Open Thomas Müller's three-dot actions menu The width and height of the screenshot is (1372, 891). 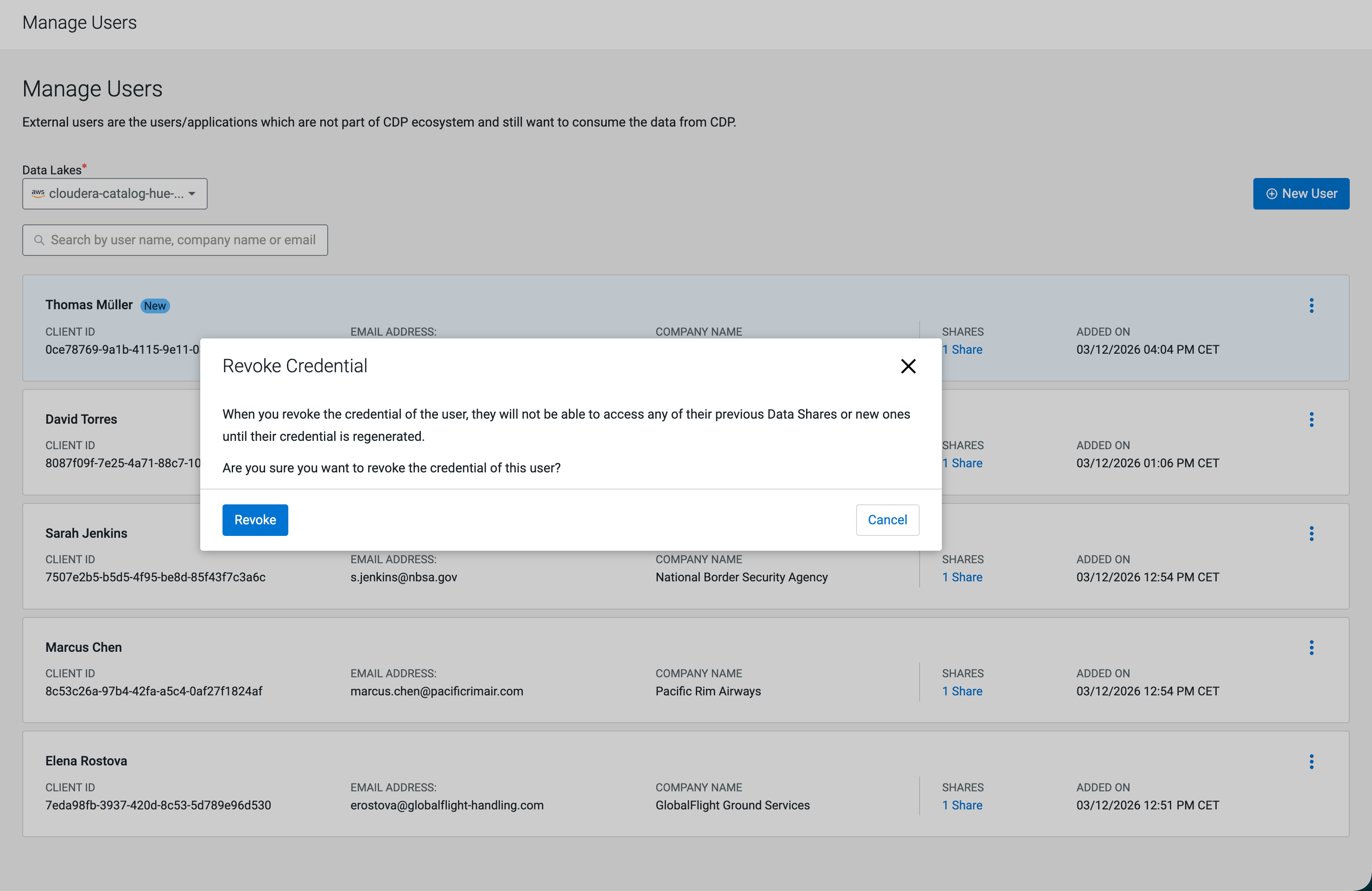click(x=1311, y=305)
